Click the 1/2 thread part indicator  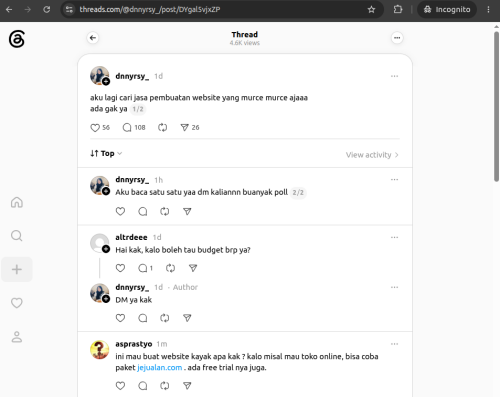pyautogui.click(x=138, y=109)
